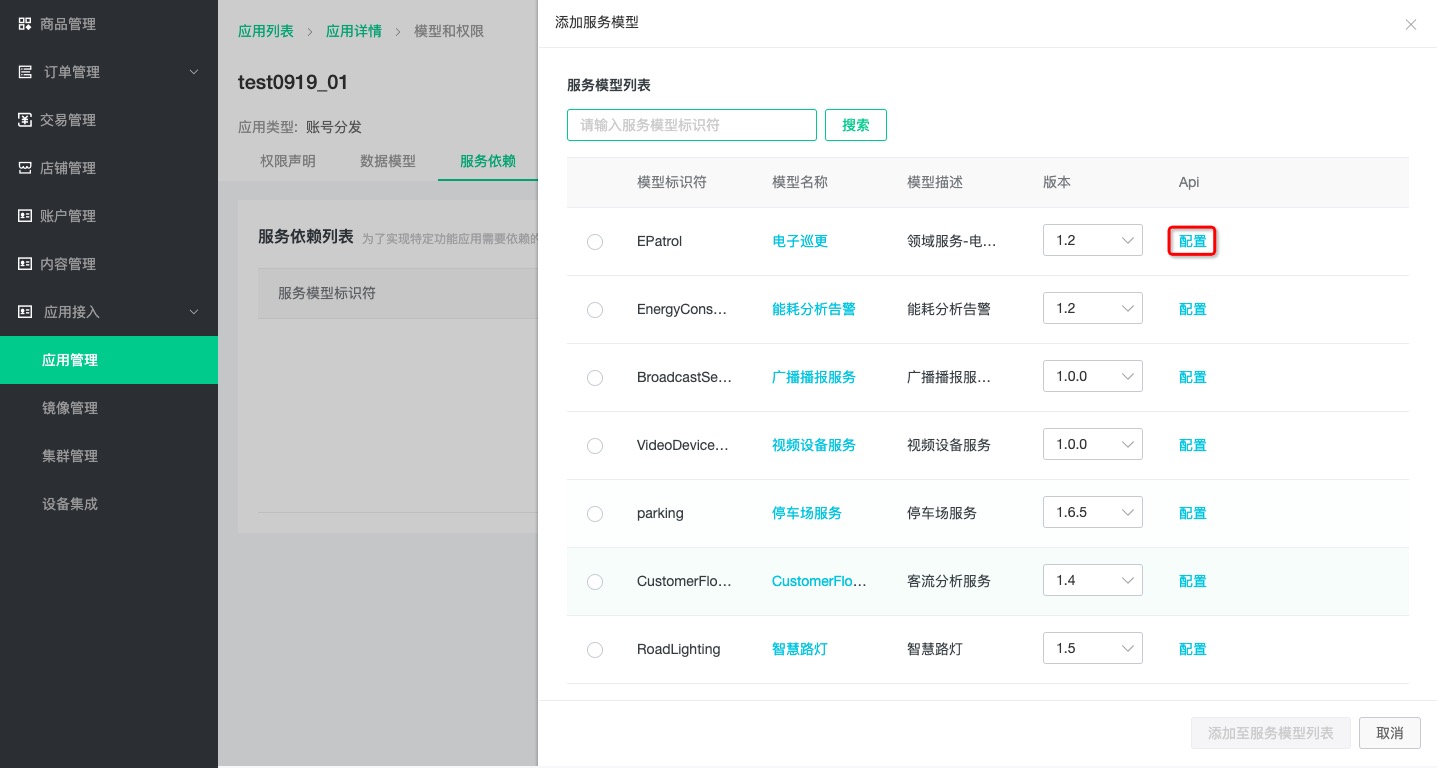
Task: Click 配置 link for BroadcastSe...
Action: (1193, 377)
